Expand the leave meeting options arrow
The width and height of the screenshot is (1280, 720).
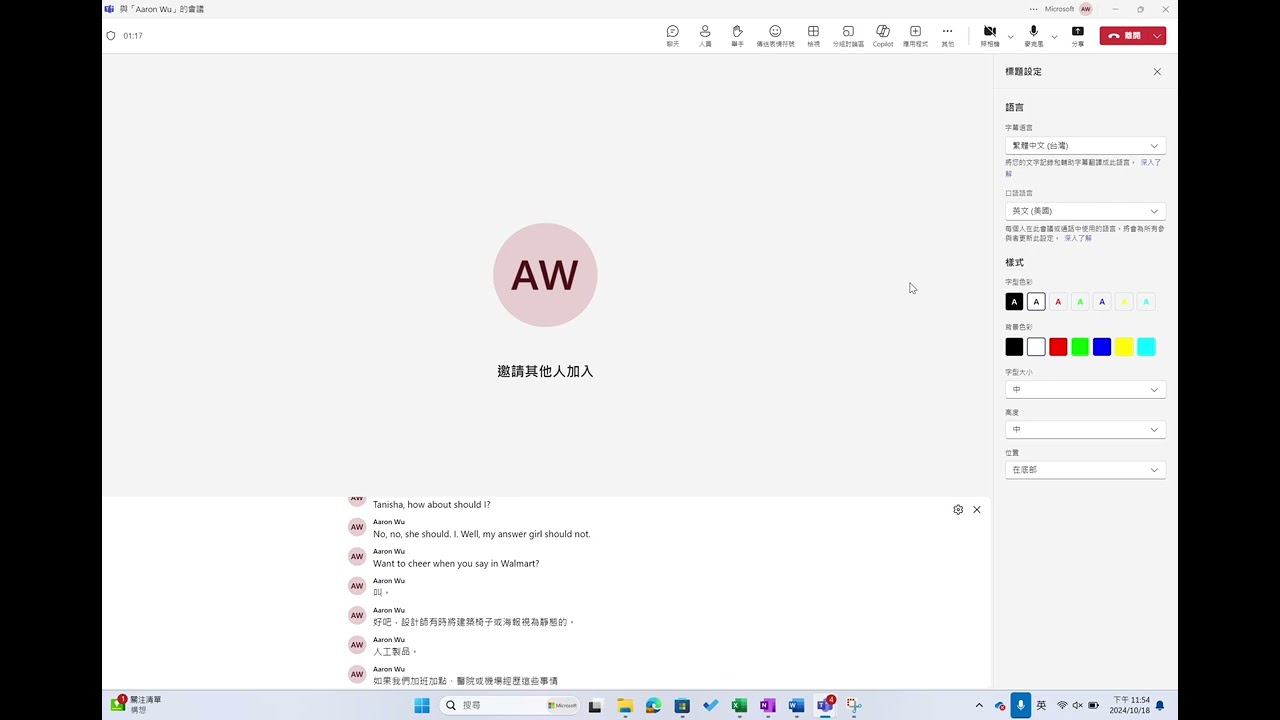[x=1158, y=36]
